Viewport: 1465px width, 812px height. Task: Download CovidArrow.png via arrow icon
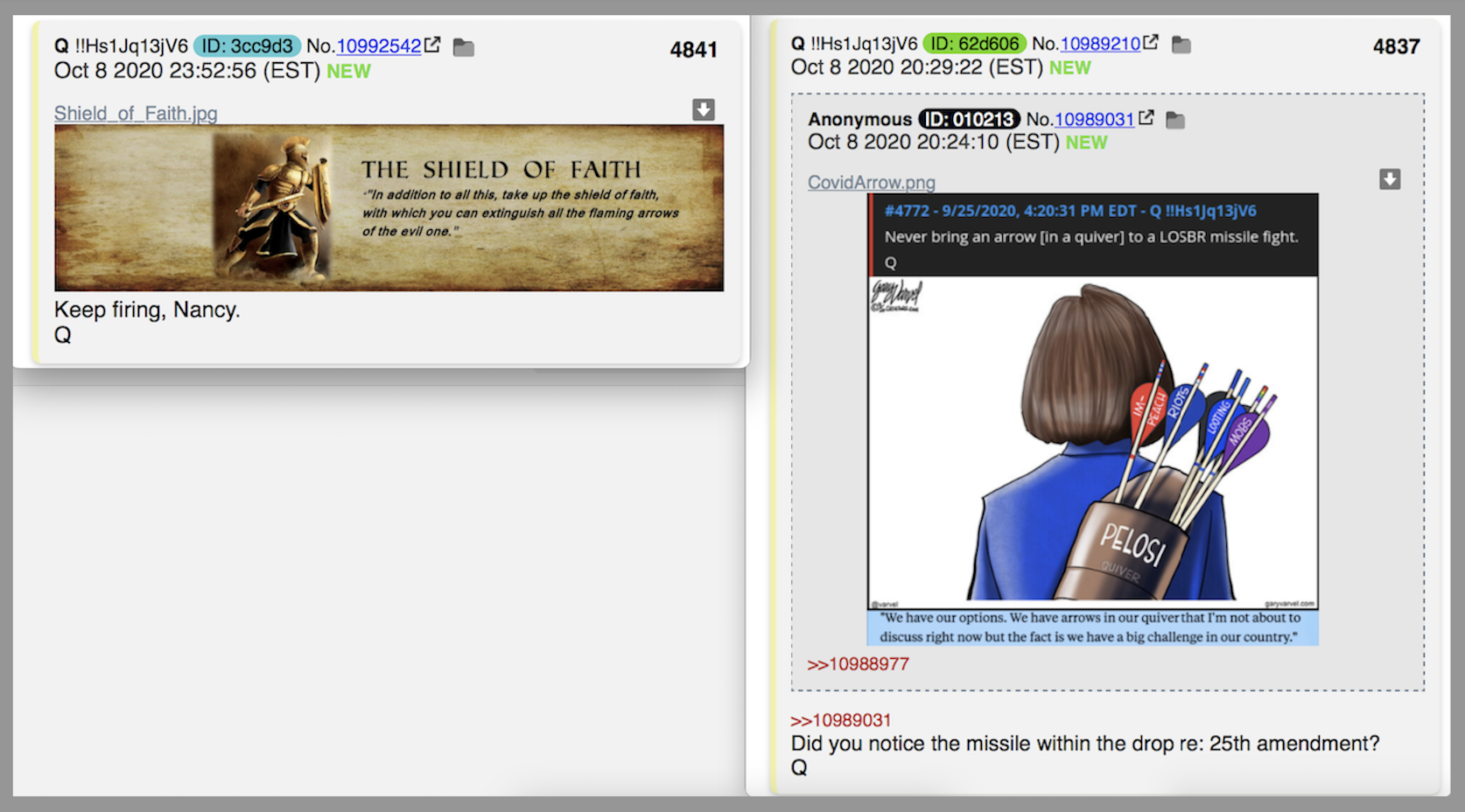point(1390,179)
